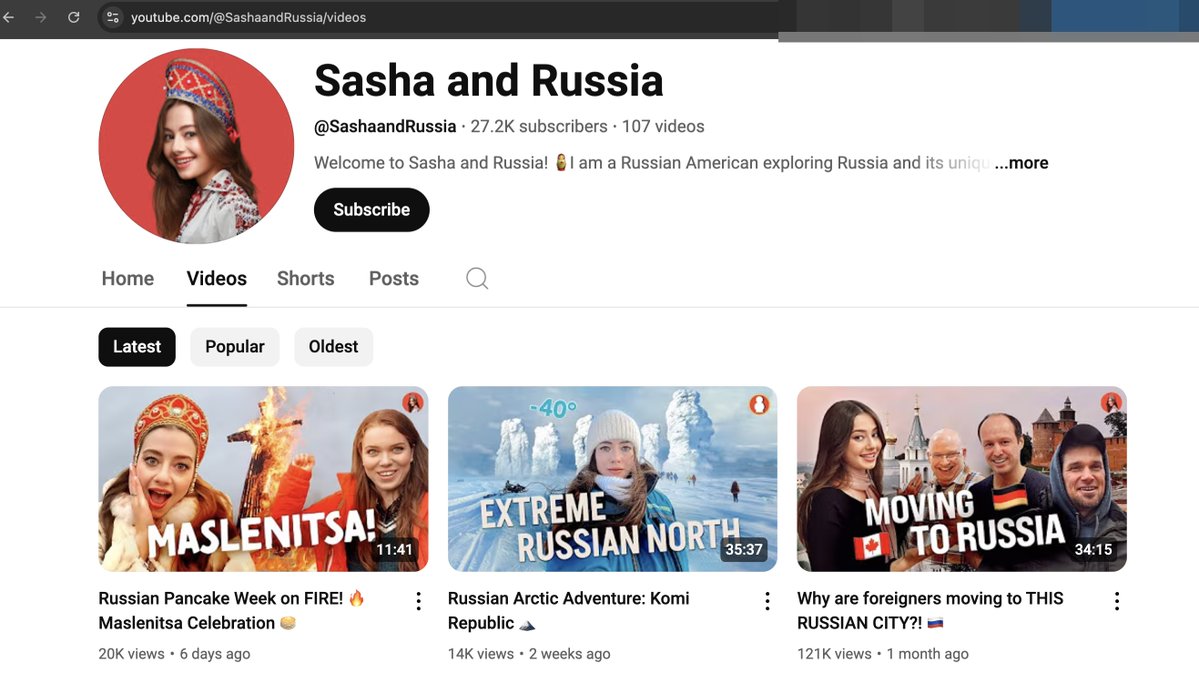Image resolution: width=1199 pixels, height=673 pixels.
Task: Open the Posts tab
Action: click(x=393, y=279)
